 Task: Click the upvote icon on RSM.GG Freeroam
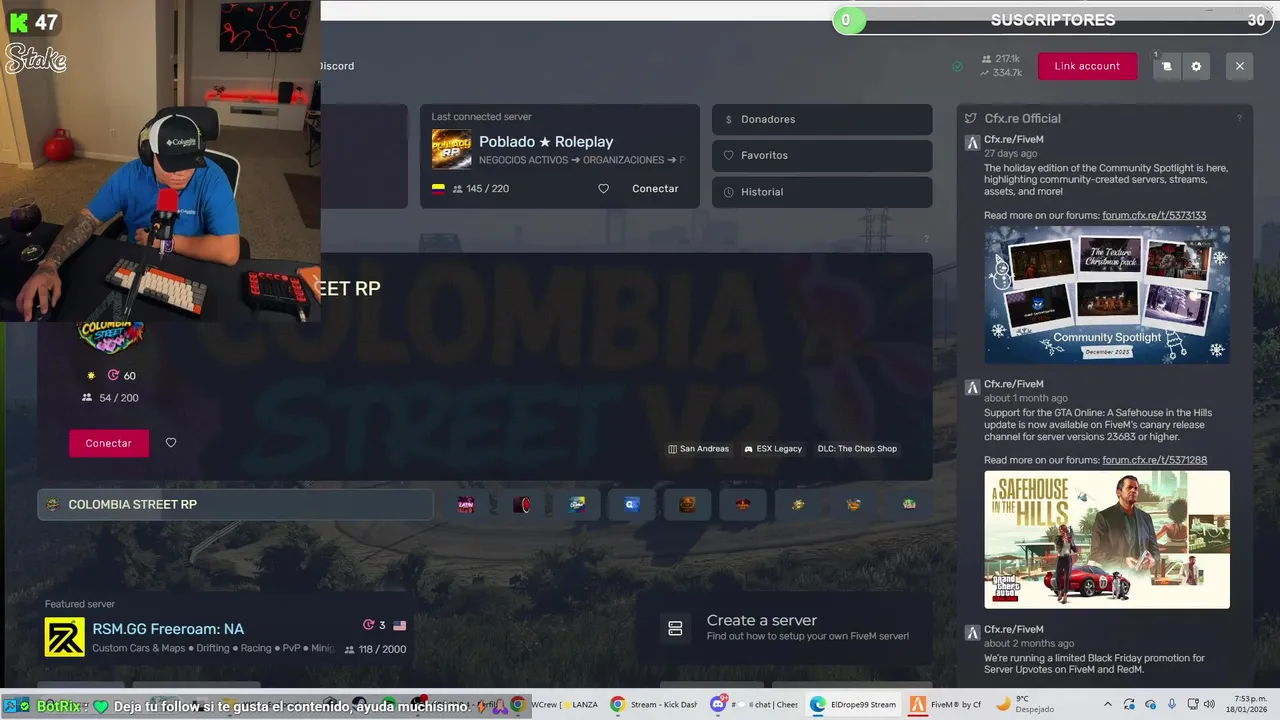pos(368,625)
